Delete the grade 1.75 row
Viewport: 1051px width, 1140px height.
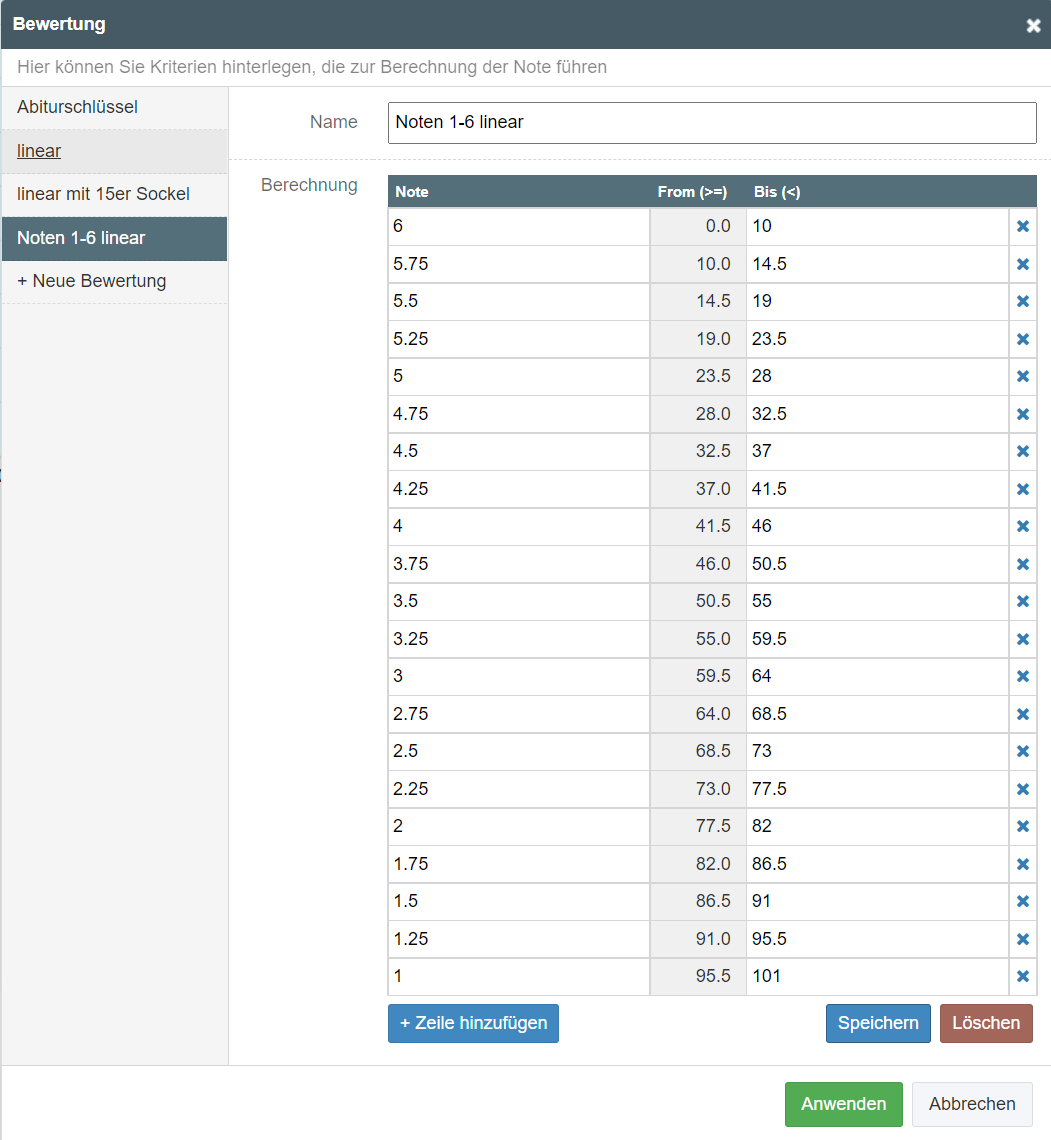tap(1022, 864)
